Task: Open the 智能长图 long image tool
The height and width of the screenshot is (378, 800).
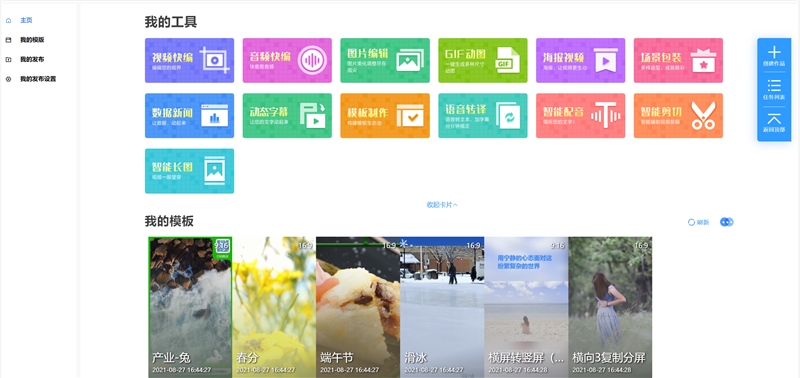Action: point(189,171)
